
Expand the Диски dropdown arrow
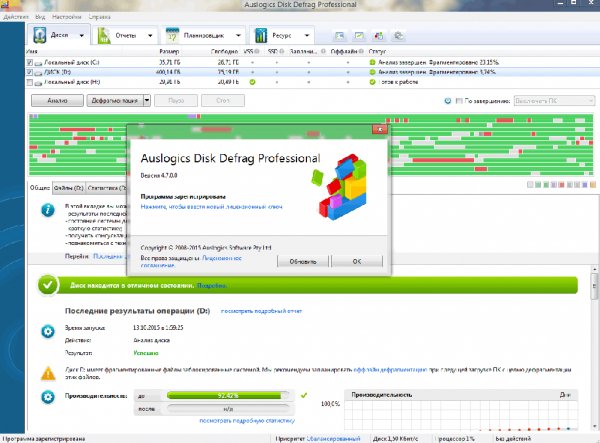(x=82, y=36)
